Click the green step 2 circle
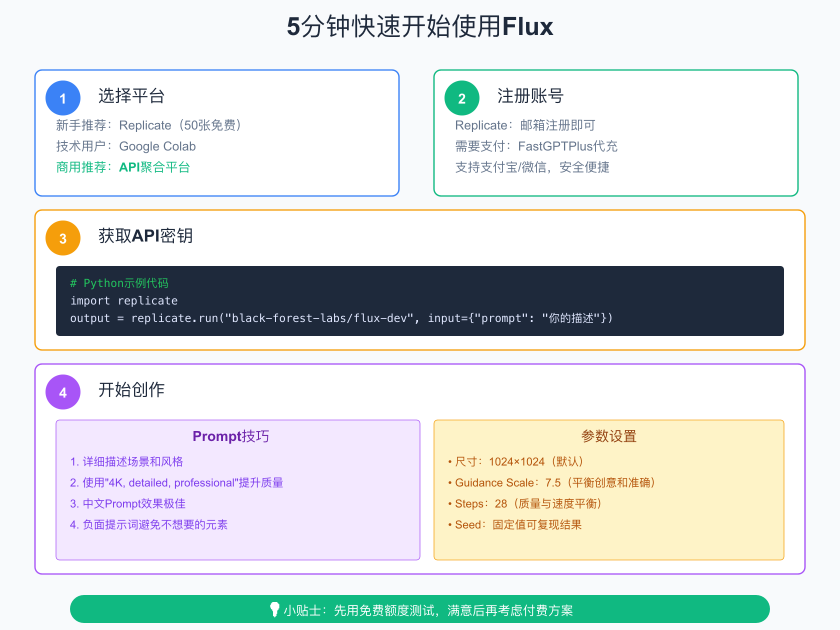 click(462, 98)
